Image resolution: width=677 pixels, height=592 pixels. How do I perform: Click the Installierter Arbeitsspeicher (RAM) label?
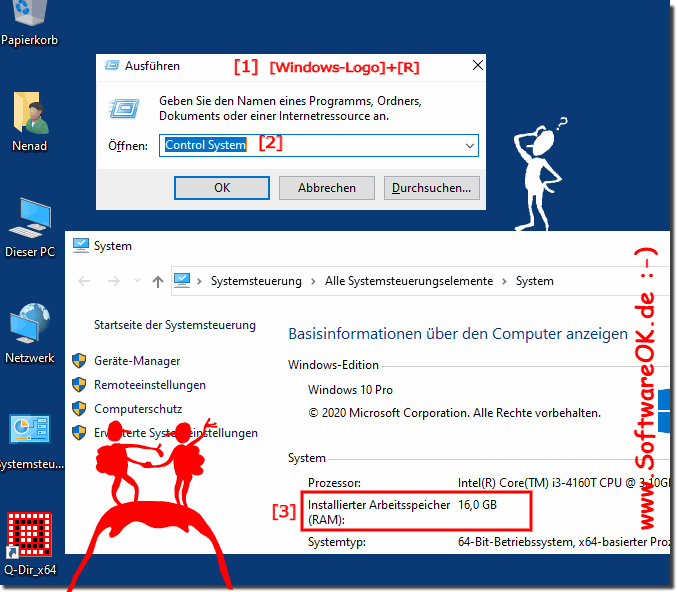click(x=379, y=512)
